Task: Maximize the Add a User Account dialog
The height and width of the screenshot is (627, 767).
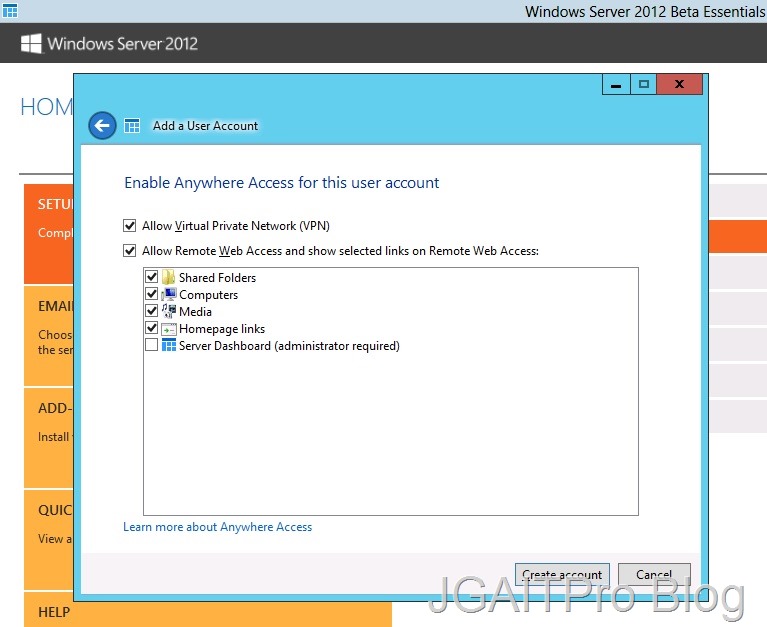Action: click(644, 85)
